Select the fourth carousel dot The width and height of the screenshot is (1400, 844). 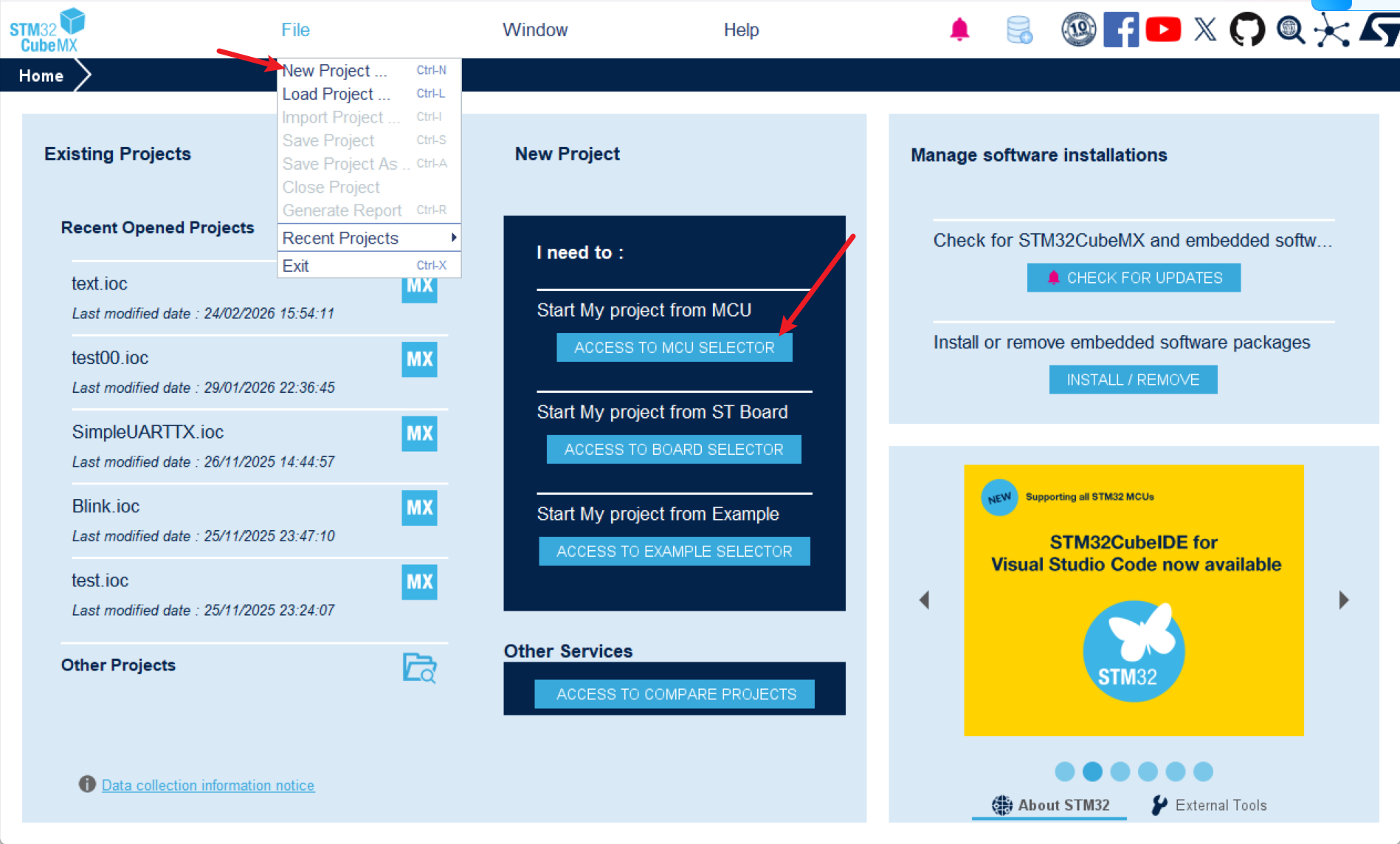tap(1148, 772)
